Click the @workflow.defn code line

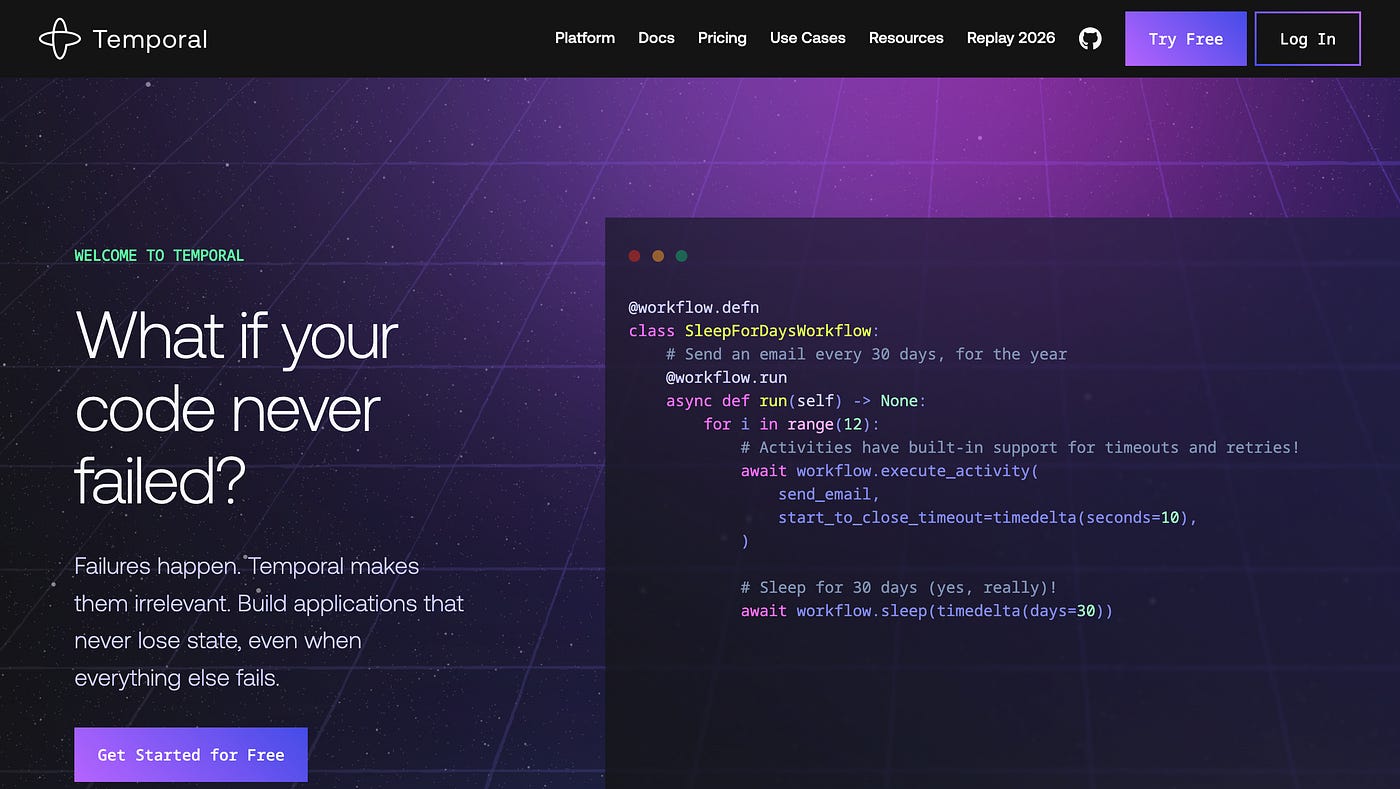pos(694,307)
